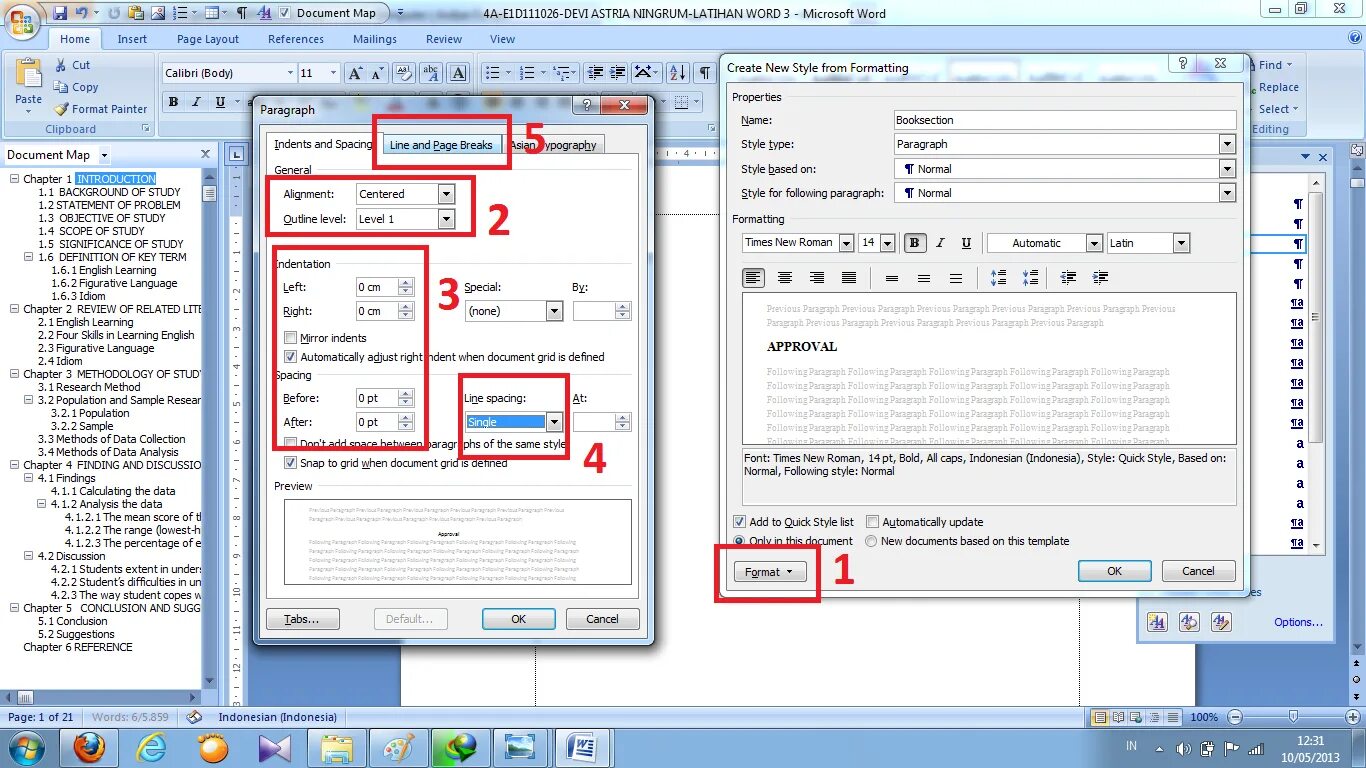Open the Review ribbon tab
The height and width of the screenshot is (768, 1366).
444,39
